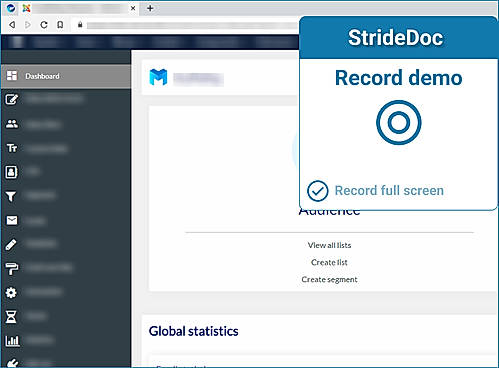Open the people group sidebar icon
The width and height of the screenshot is (499, 368).
coord(12,124)
